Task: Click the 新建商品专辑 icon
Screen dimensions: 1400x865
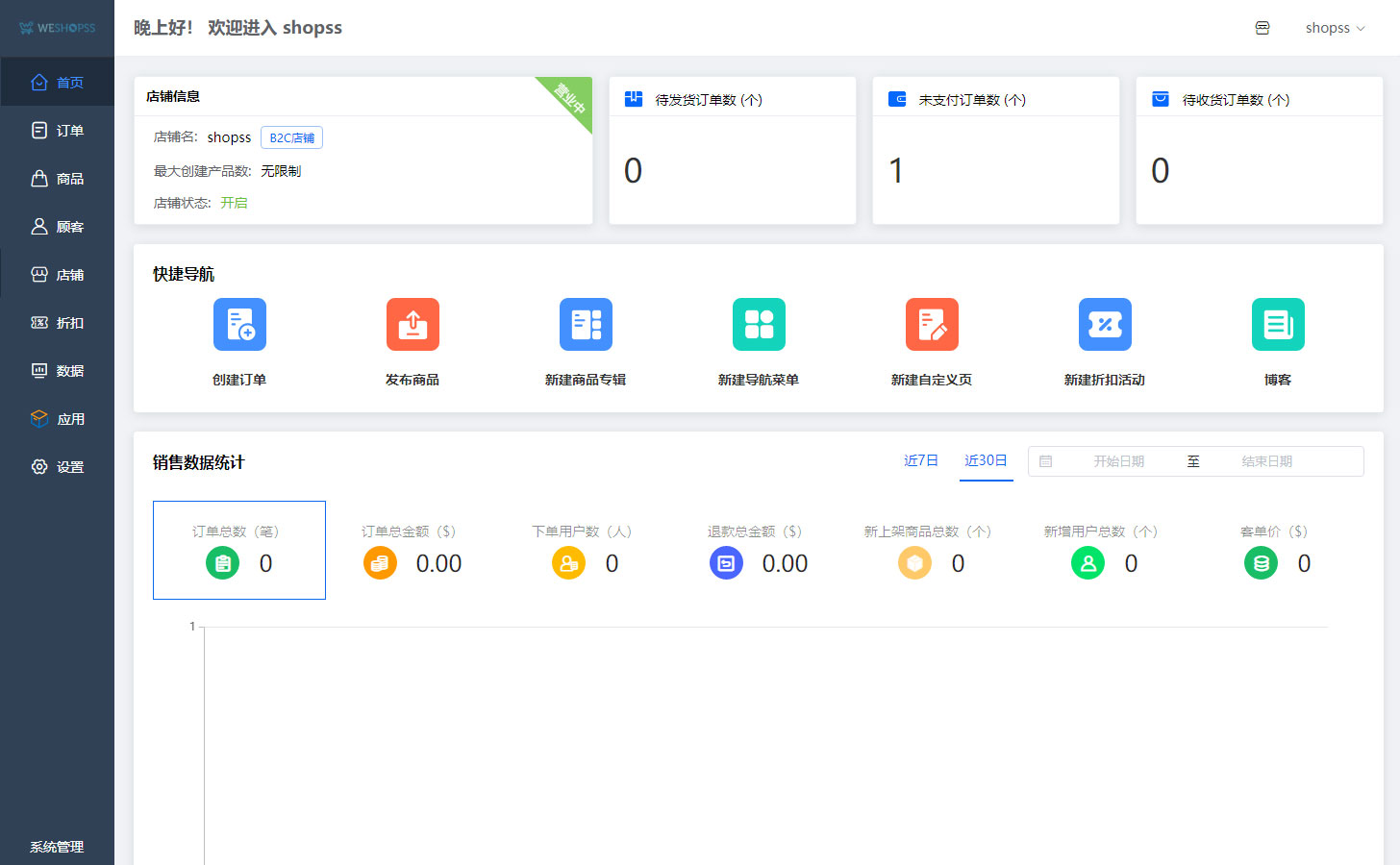Action: pos(586,325)
